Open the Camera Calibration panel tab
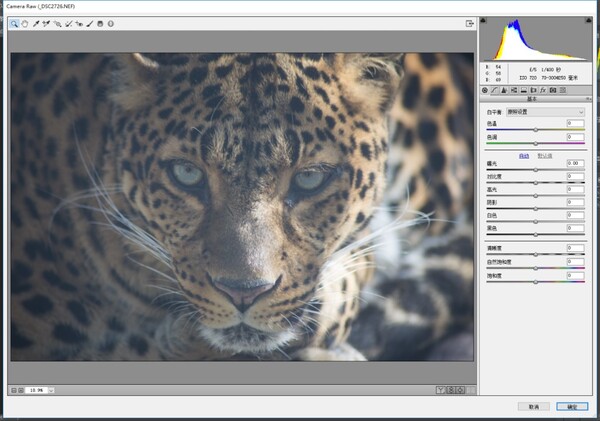 (553, 90)
